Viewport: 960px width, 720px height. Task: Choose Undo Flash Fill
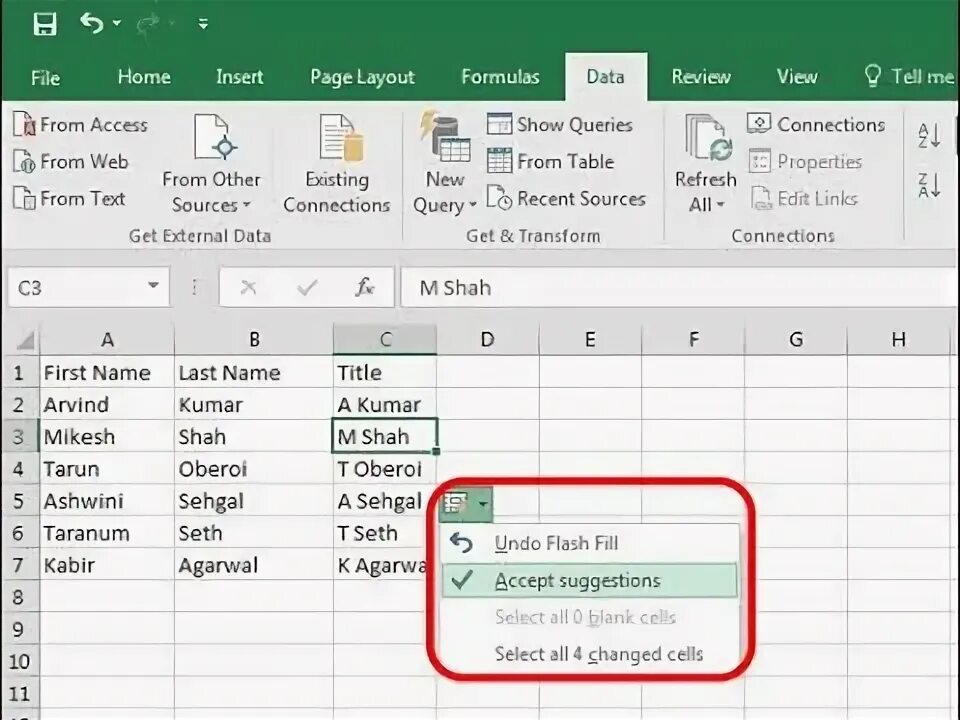590,543
